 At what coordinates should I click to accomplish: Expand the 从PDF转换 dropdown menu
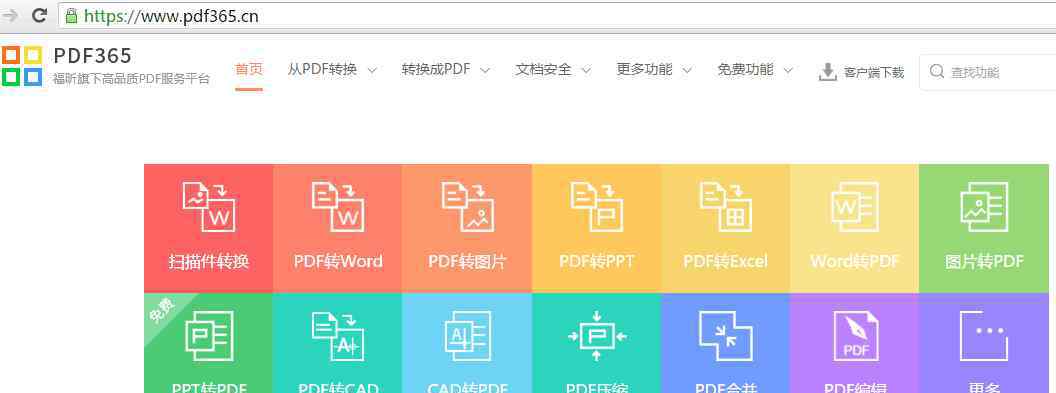[331, 69]
